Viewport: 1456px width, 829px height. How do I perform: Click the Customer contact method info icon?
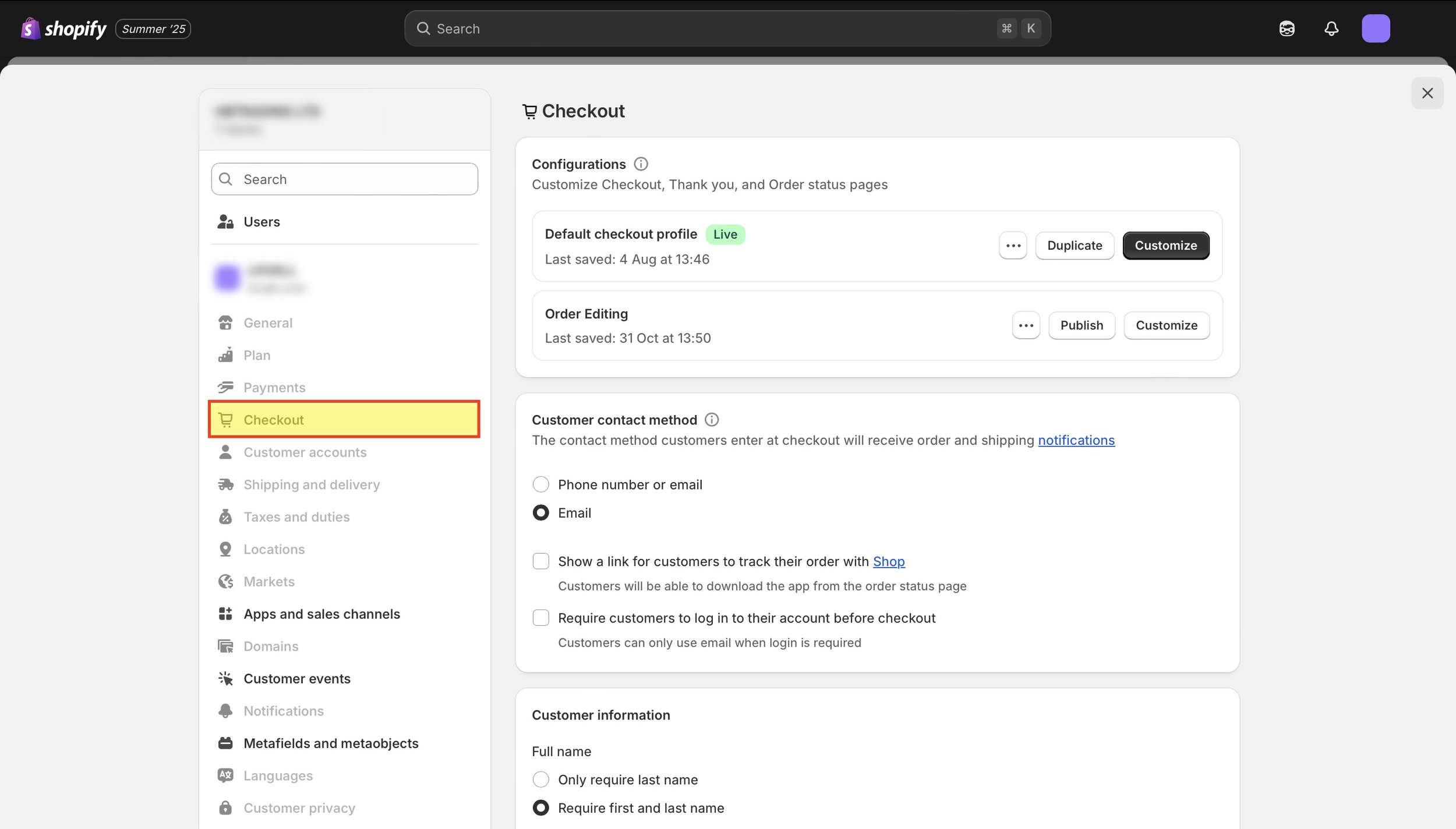(x=712, y=420)
